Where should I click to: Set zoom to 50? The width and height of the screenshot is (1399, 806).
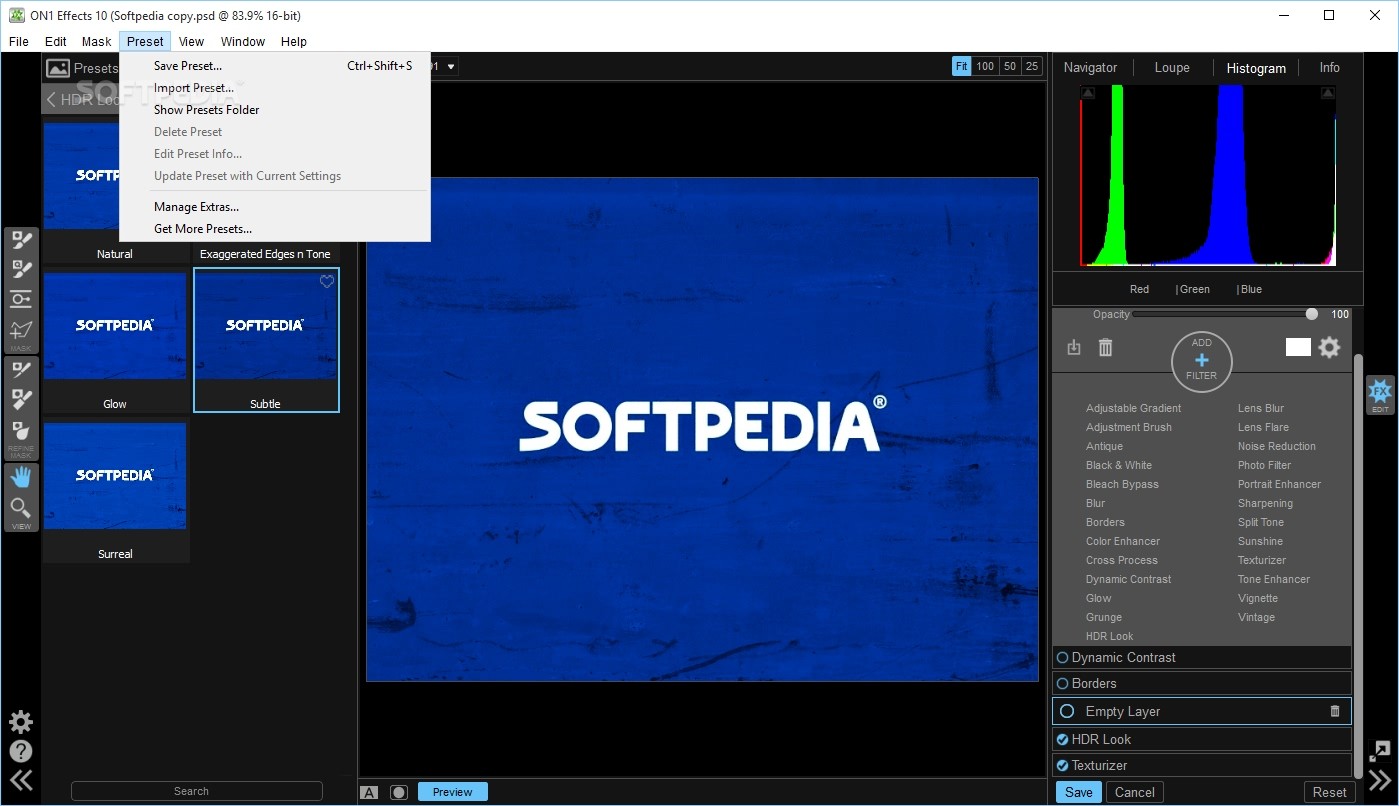pyautogui.click(x=1010, y=66)
